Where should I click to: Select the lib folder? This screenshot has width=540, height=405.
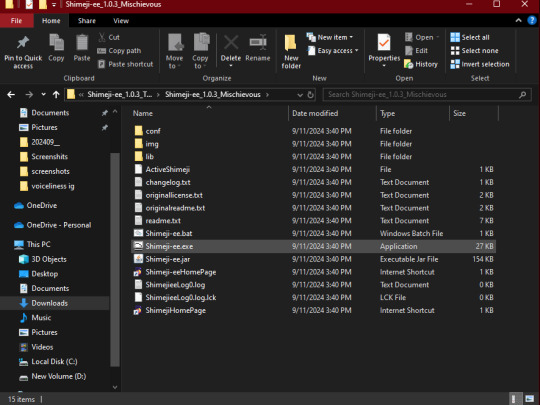(x=313, y=157)
